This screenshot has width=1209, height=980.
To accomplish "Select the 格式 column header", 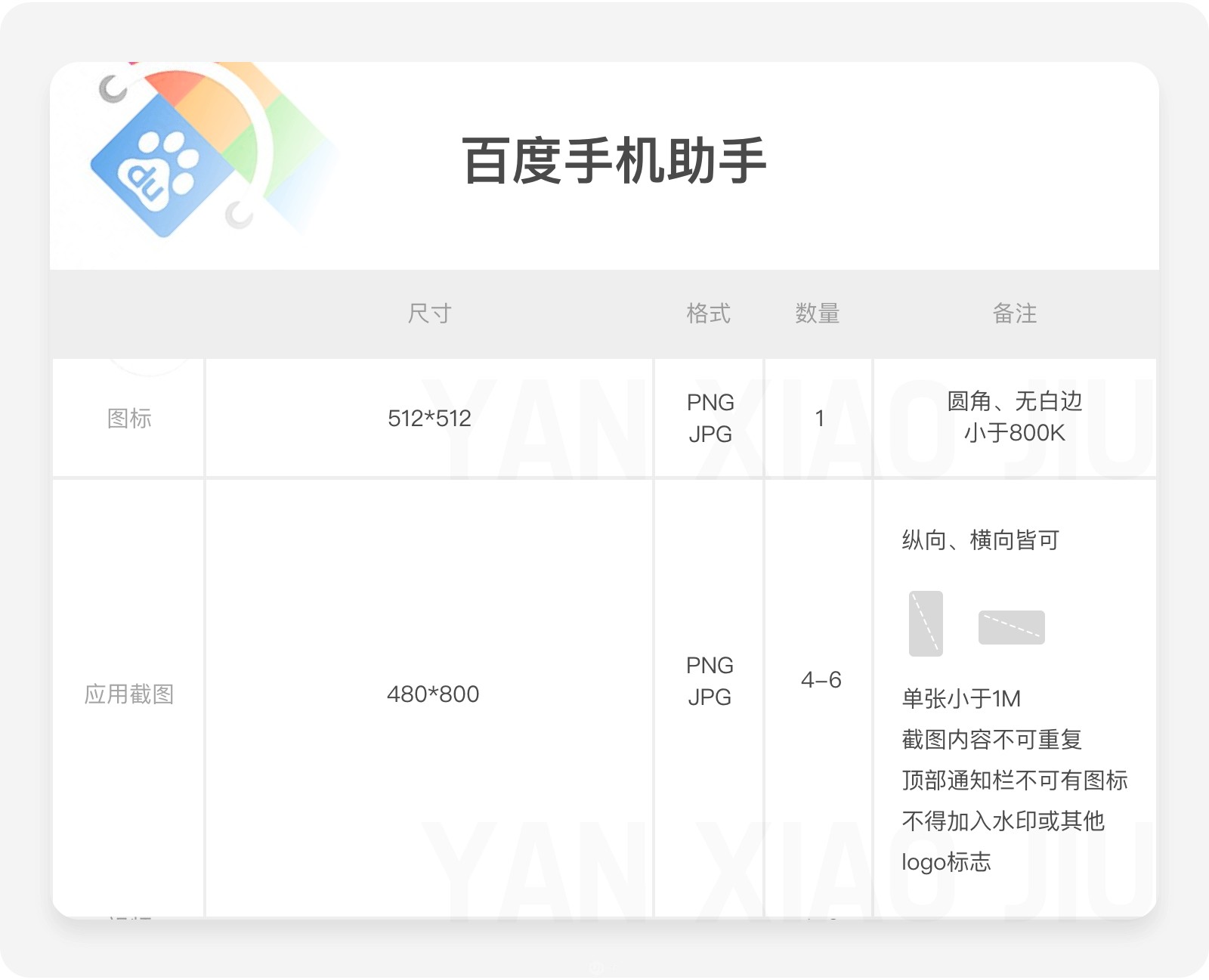I will [x=708, y=313].
